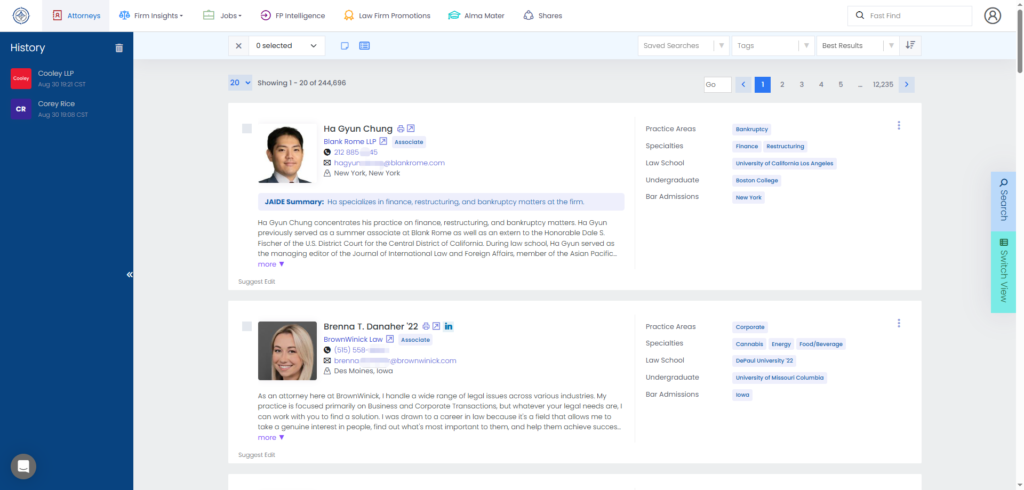
Task: Print Ha Gyun Chung's profile
Action: 401,129
